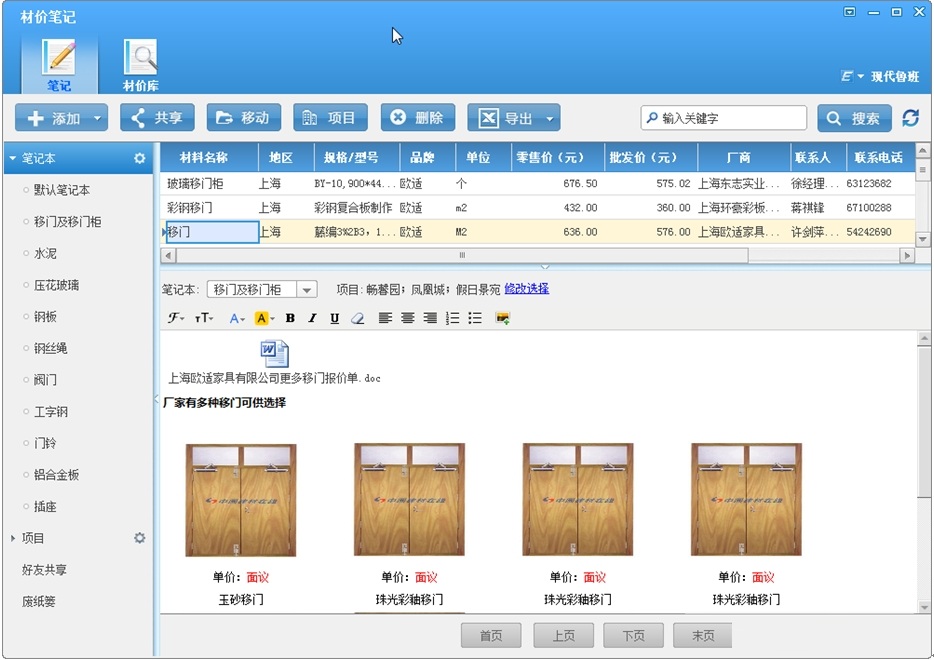Toggle italic formatting in the editor

[x=312, y=318]
